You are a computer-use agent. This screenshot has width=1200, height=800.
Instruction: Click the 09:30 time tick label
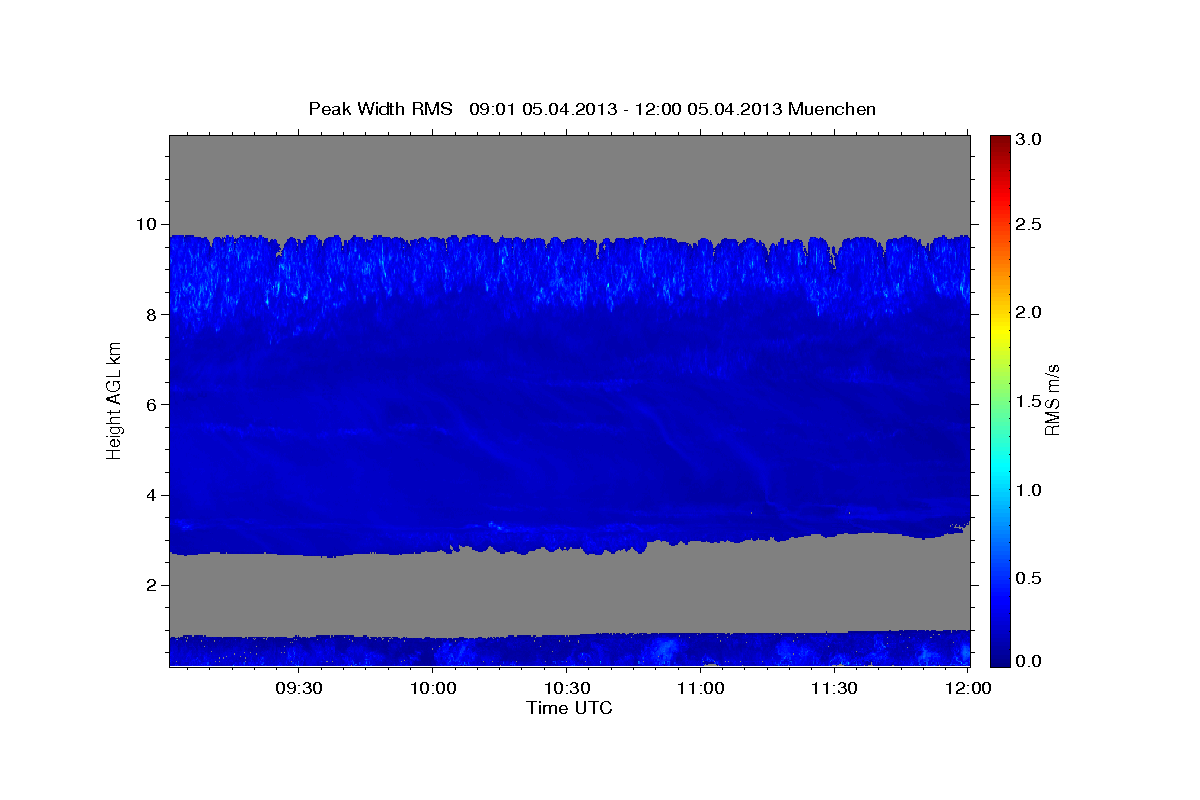[x=299, y=689]
